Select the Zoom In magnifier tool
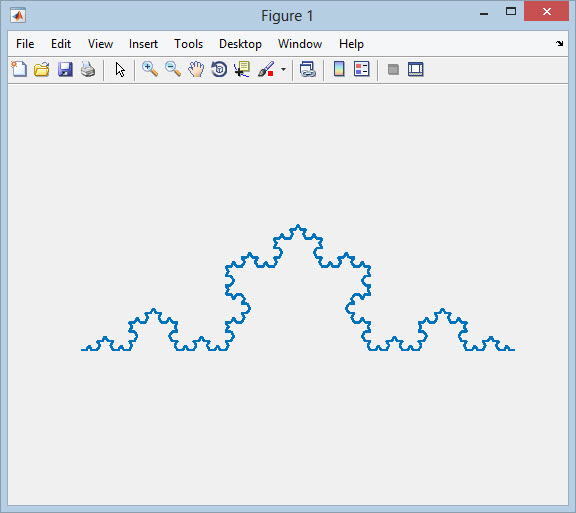 point(150,69)
